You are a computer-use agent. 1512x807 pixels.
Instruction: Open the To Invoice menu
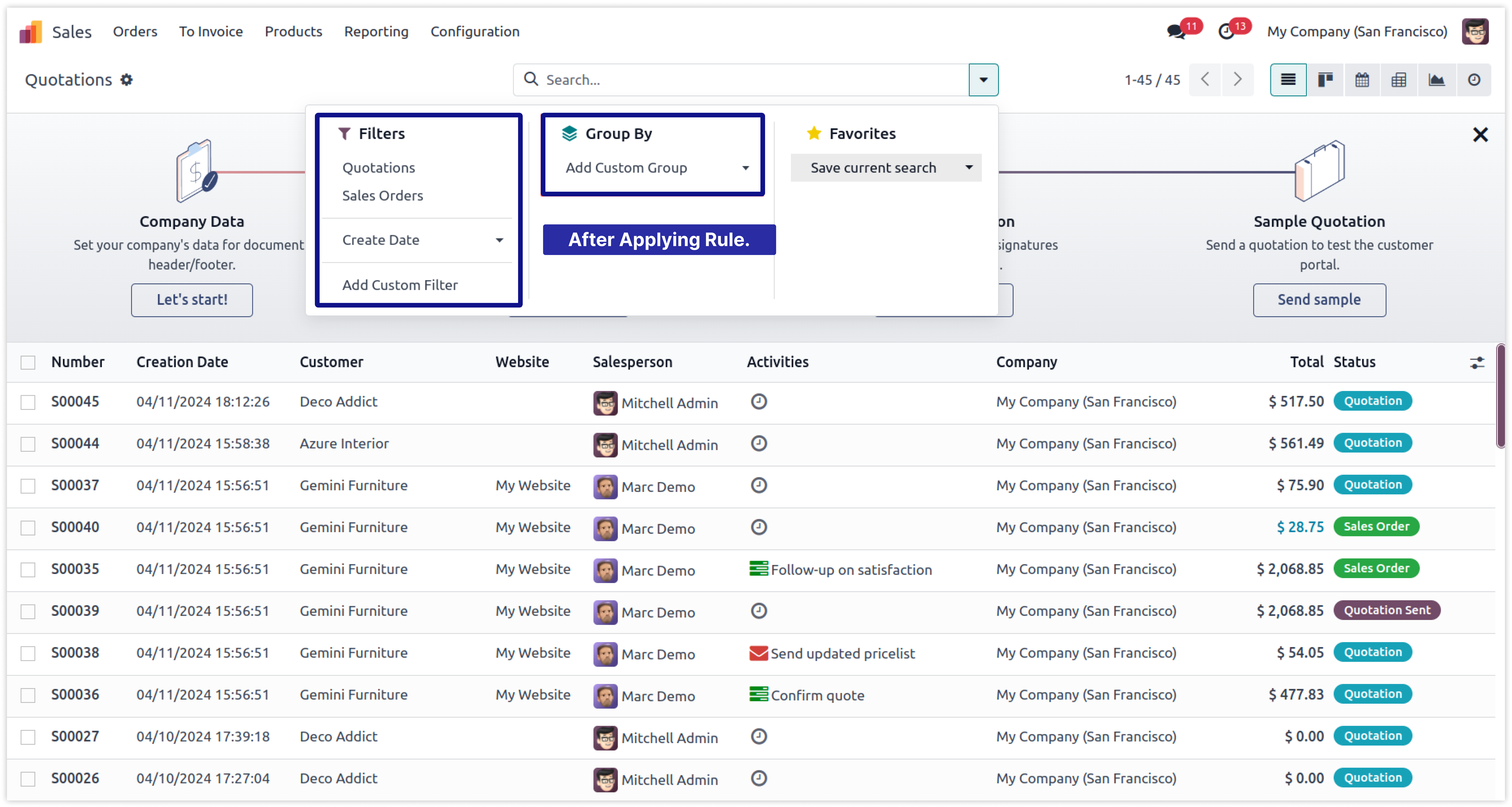pyautogui.click(x=211, y=32)
